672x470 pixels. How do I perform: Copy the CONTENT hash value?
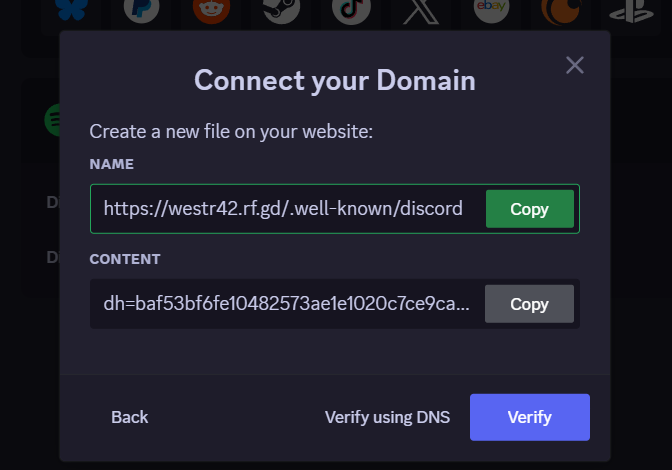[x=529, y=304]
